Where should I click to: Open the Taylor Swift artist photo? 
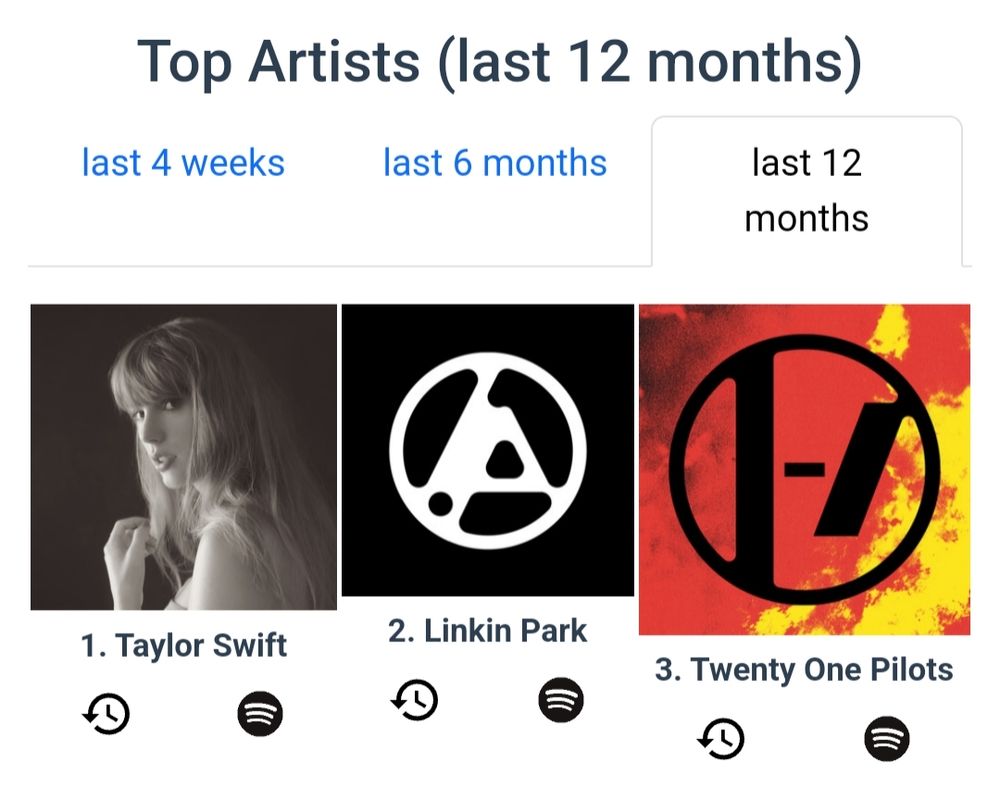pyautogui.click(x=183, y=457)
